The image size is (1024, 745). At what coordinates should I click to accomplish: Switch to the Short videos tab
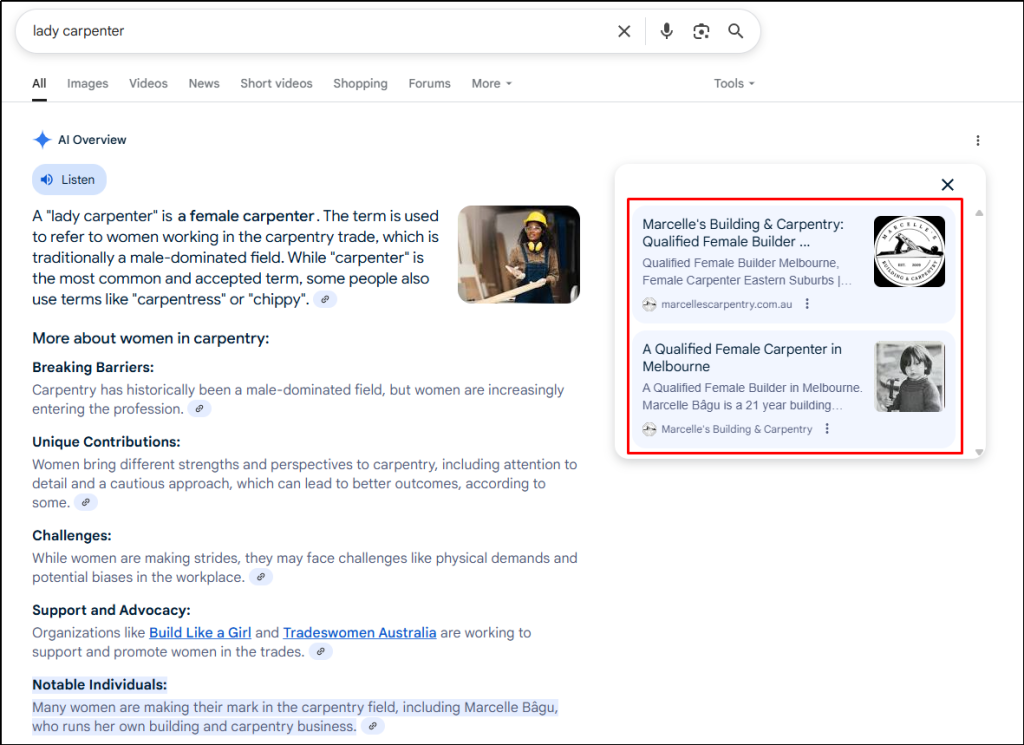click(x=276, y=84)
